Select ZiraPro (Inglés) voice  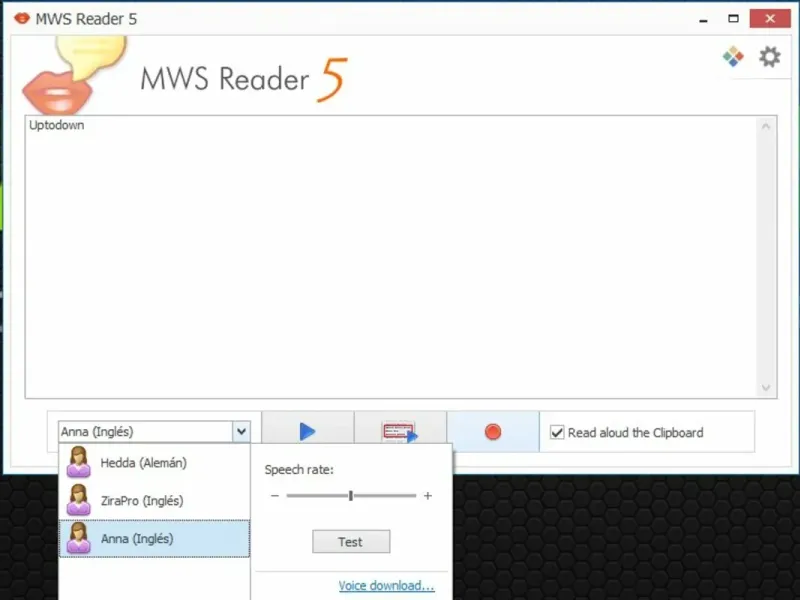click(x=154, y=501)
